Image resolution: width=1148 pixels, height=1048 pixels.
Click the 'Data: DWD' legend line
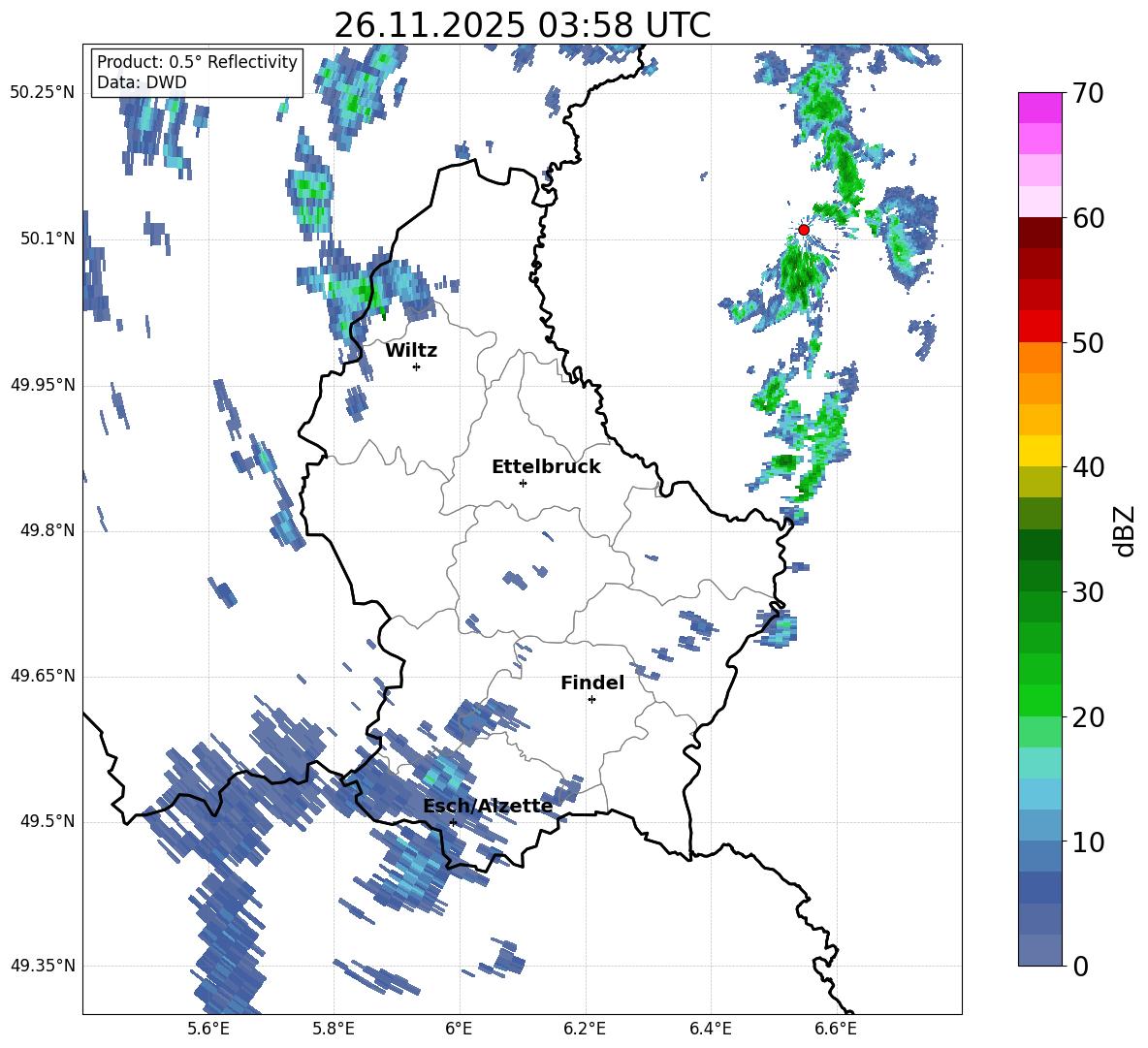click(142, 82)
